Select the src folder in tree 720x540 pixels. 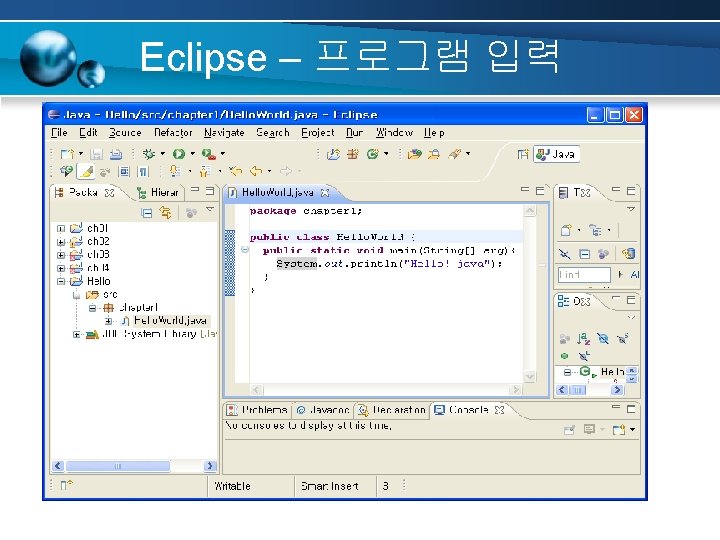111,294
